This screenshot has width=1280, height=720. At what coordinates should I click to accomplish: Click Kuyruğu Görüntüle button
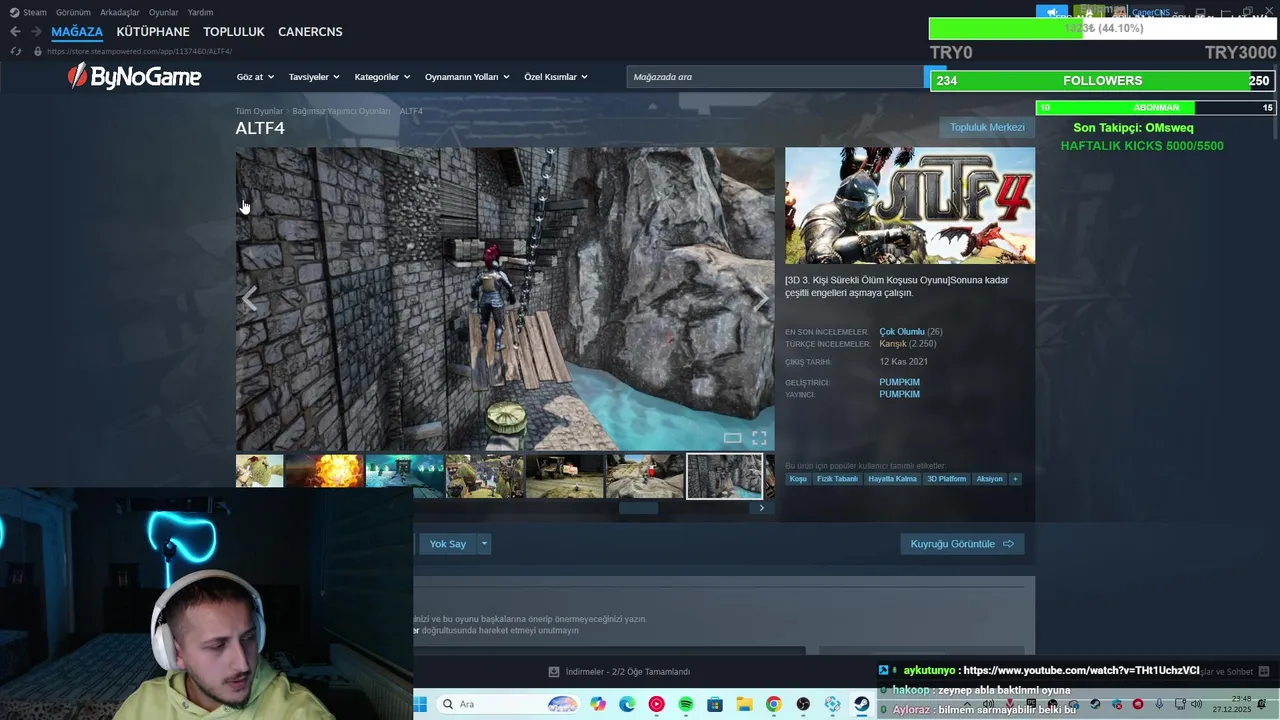(x=962, y=544)
